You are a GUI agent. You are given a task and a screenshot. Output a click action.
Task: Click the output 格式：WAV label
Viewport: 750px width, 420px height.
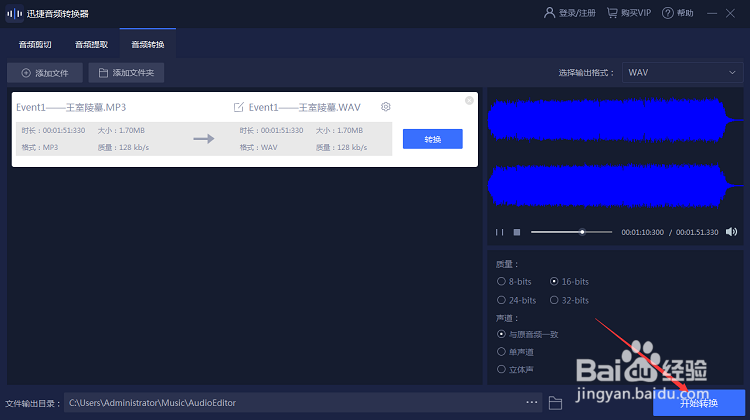[x=258, y=147]
